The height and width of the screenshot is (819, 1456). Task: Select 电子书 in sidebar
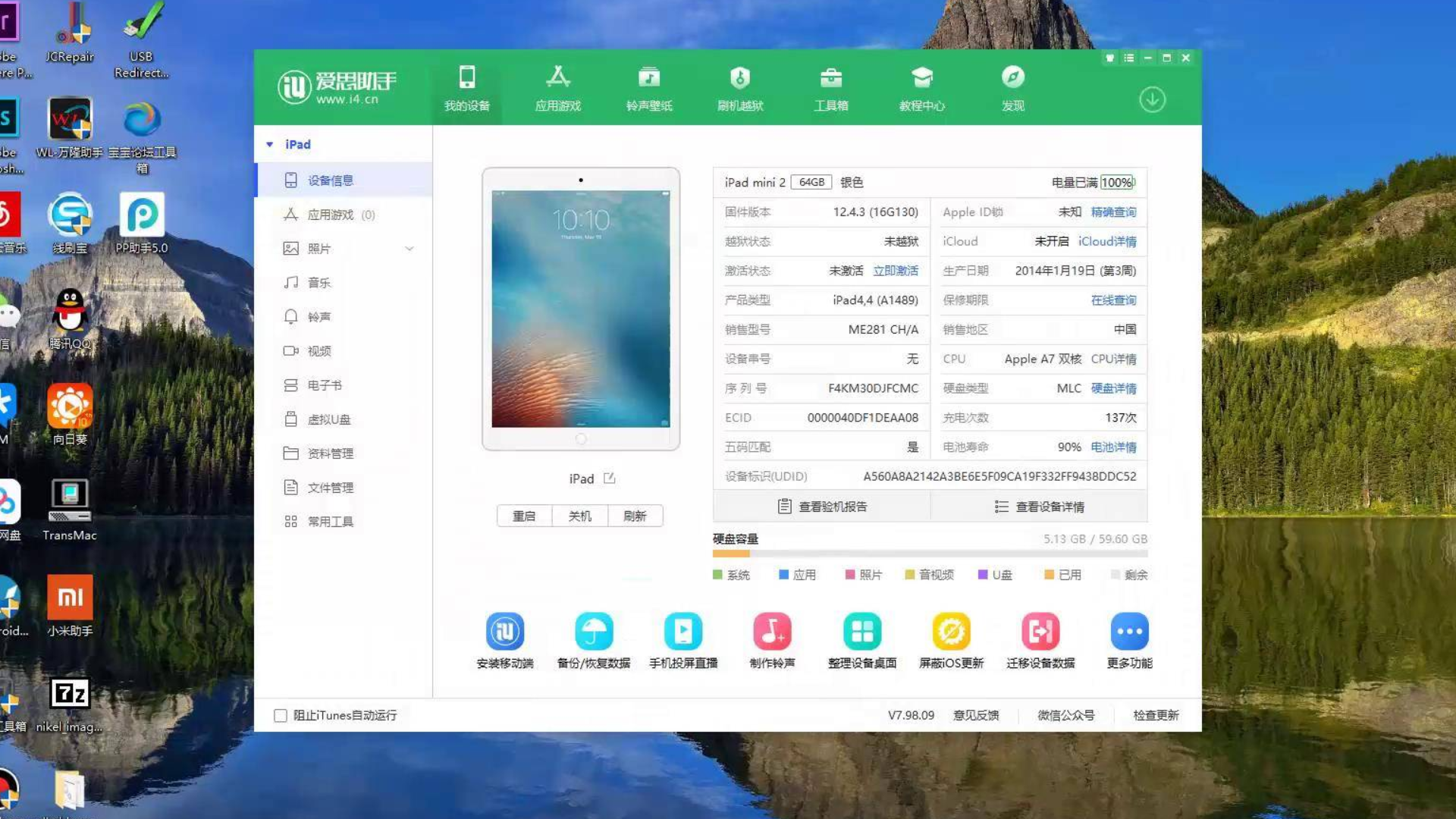[x=344, y=385]
